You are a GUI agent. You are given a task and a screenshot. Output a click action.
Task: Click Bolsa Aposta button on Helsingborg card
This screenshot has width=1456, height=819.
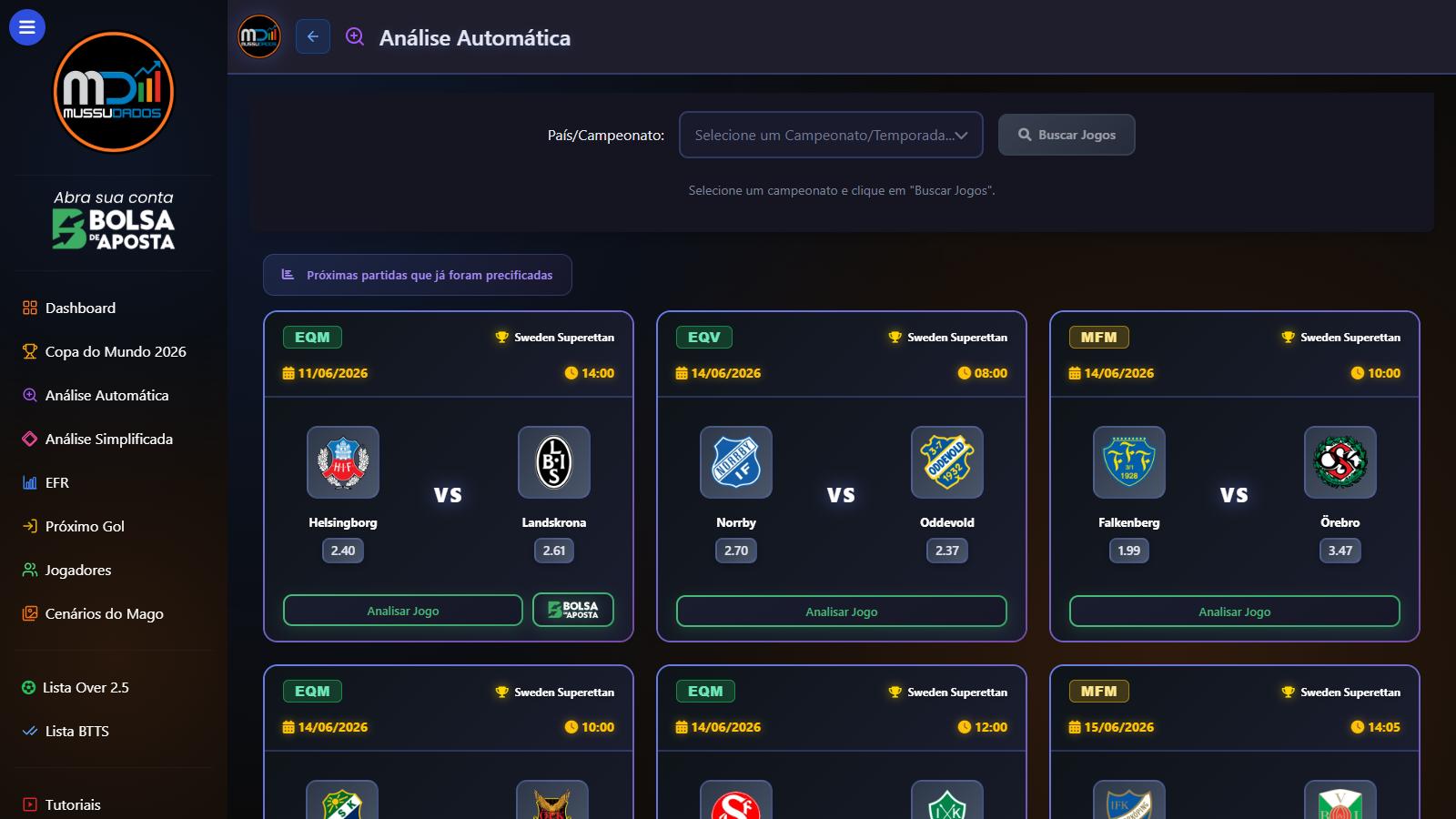point(573,610)
